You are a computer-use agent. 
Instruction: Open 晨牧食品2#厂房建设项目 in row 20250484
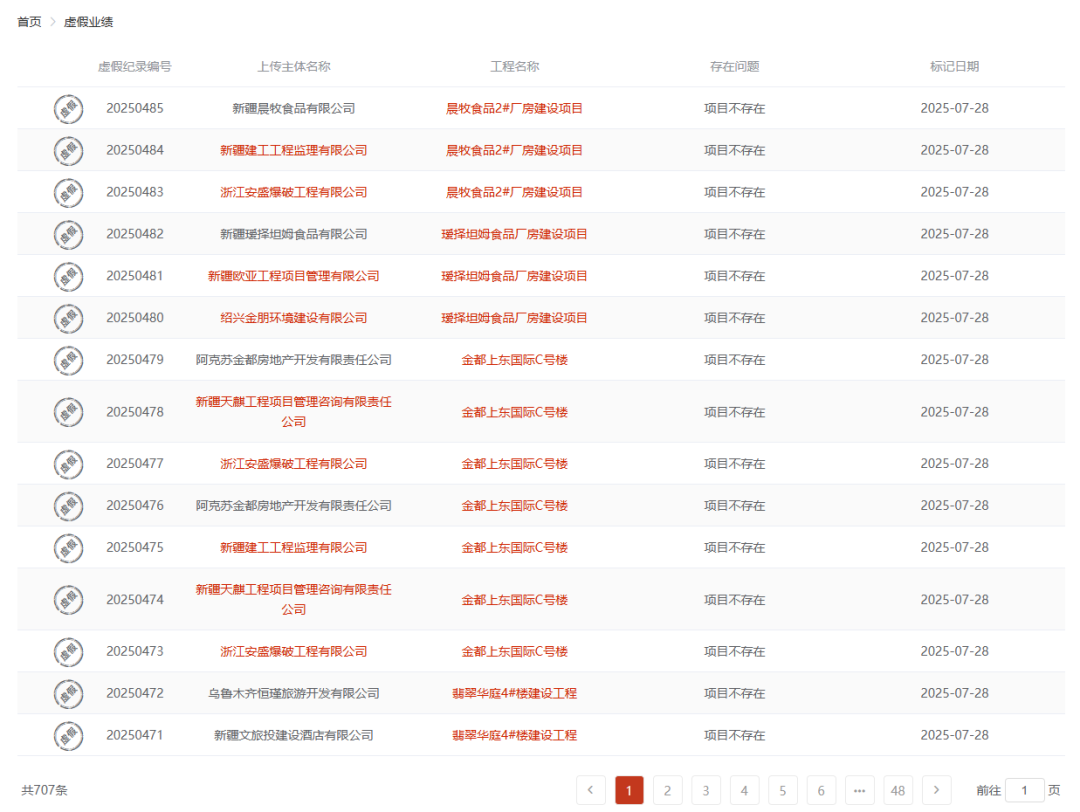click(x=515, y=150)
